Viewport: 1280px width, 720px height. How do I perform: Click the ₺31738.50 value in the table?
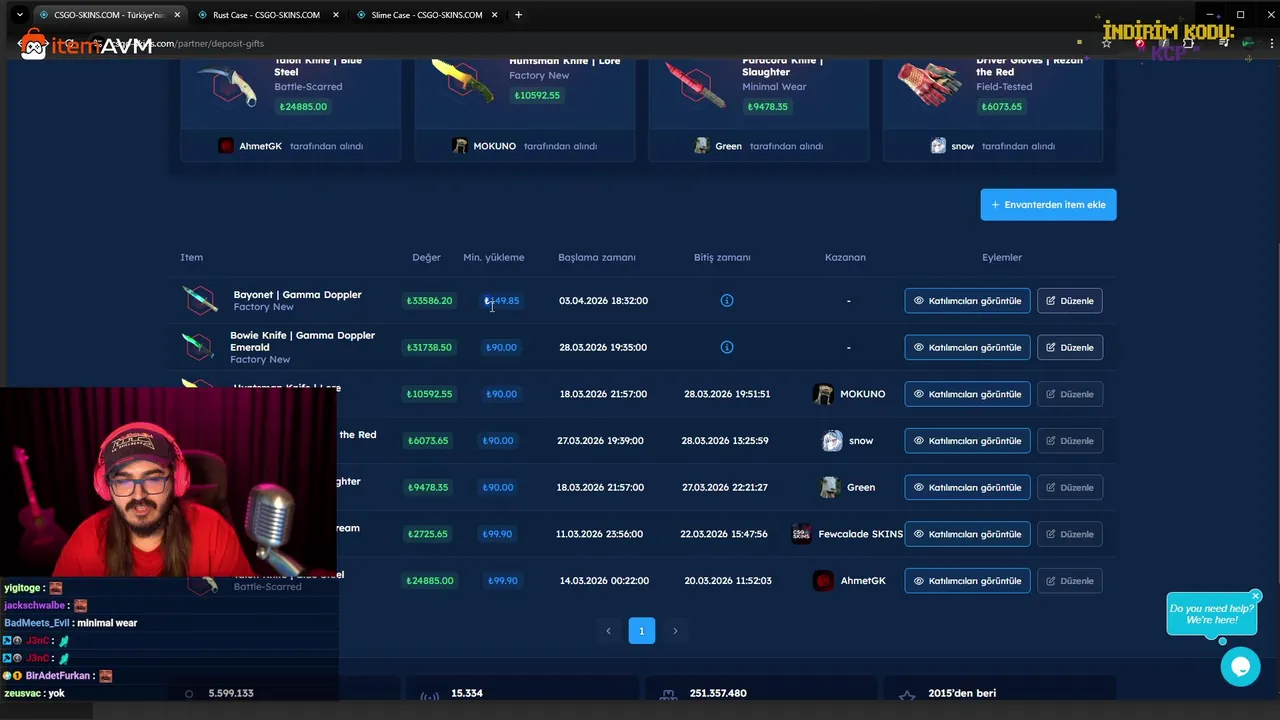429,347
